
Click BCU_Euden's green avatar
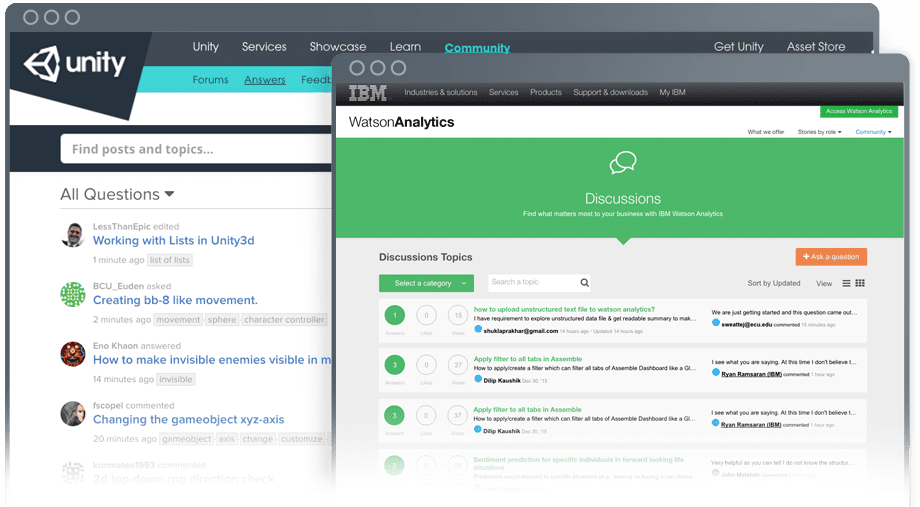coord(73,294)
